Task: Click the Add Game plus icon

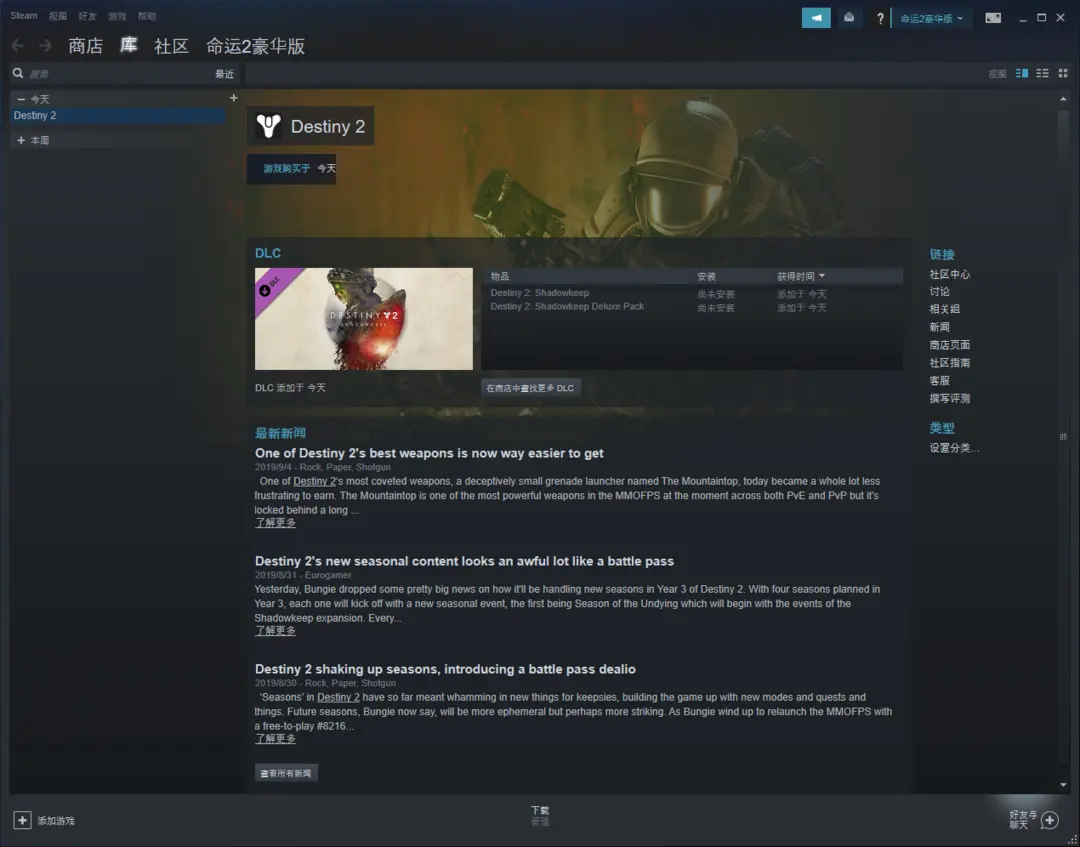Action: [x=22, y=820]
